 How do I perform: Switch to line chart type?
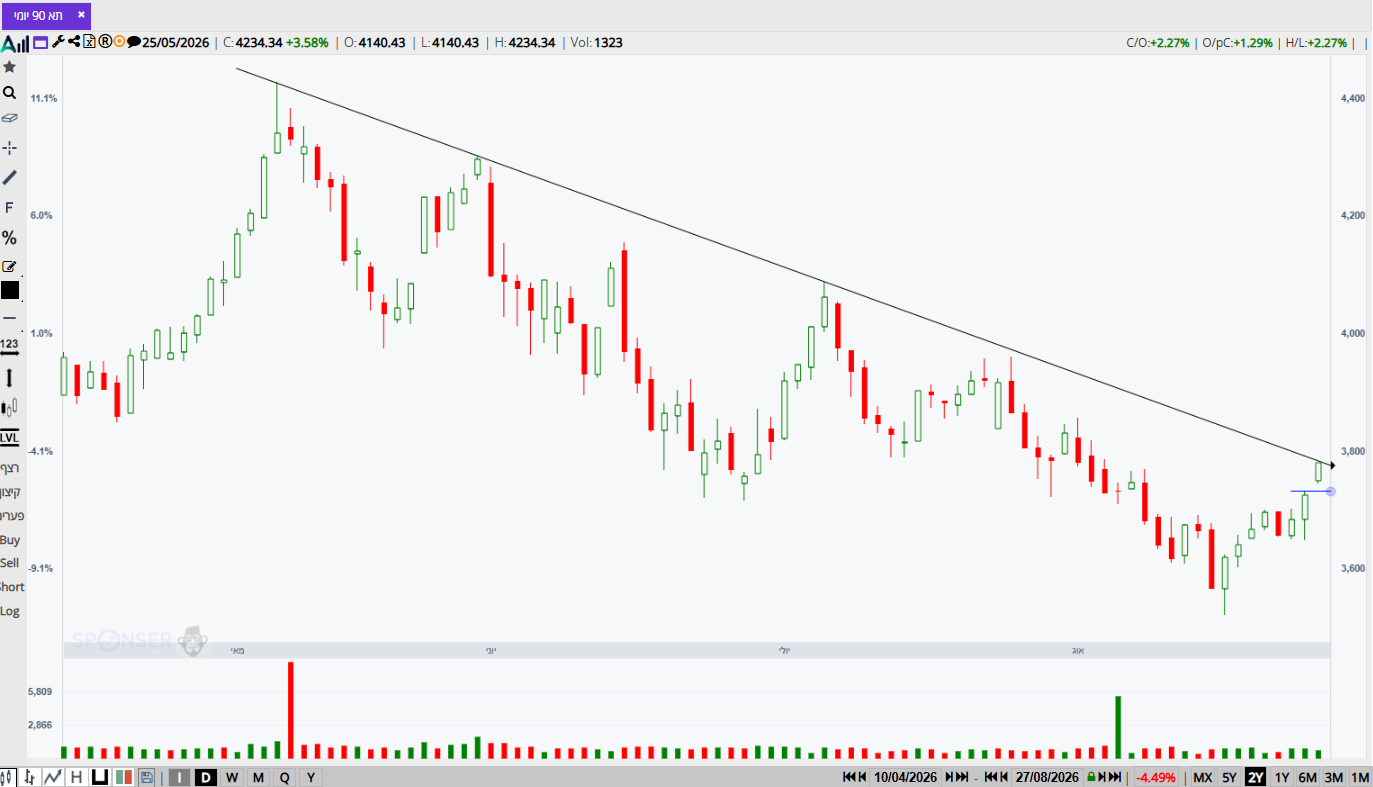pyautogui.click(x=52, y=777)
